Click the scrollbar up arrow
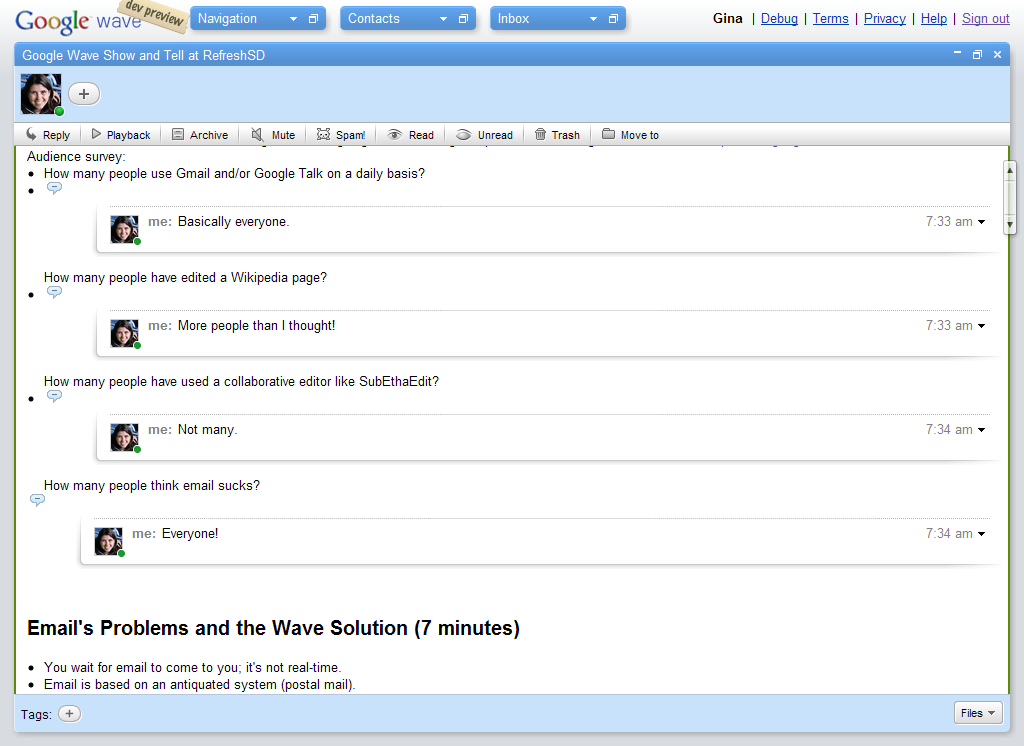 tap(1010, 170)
